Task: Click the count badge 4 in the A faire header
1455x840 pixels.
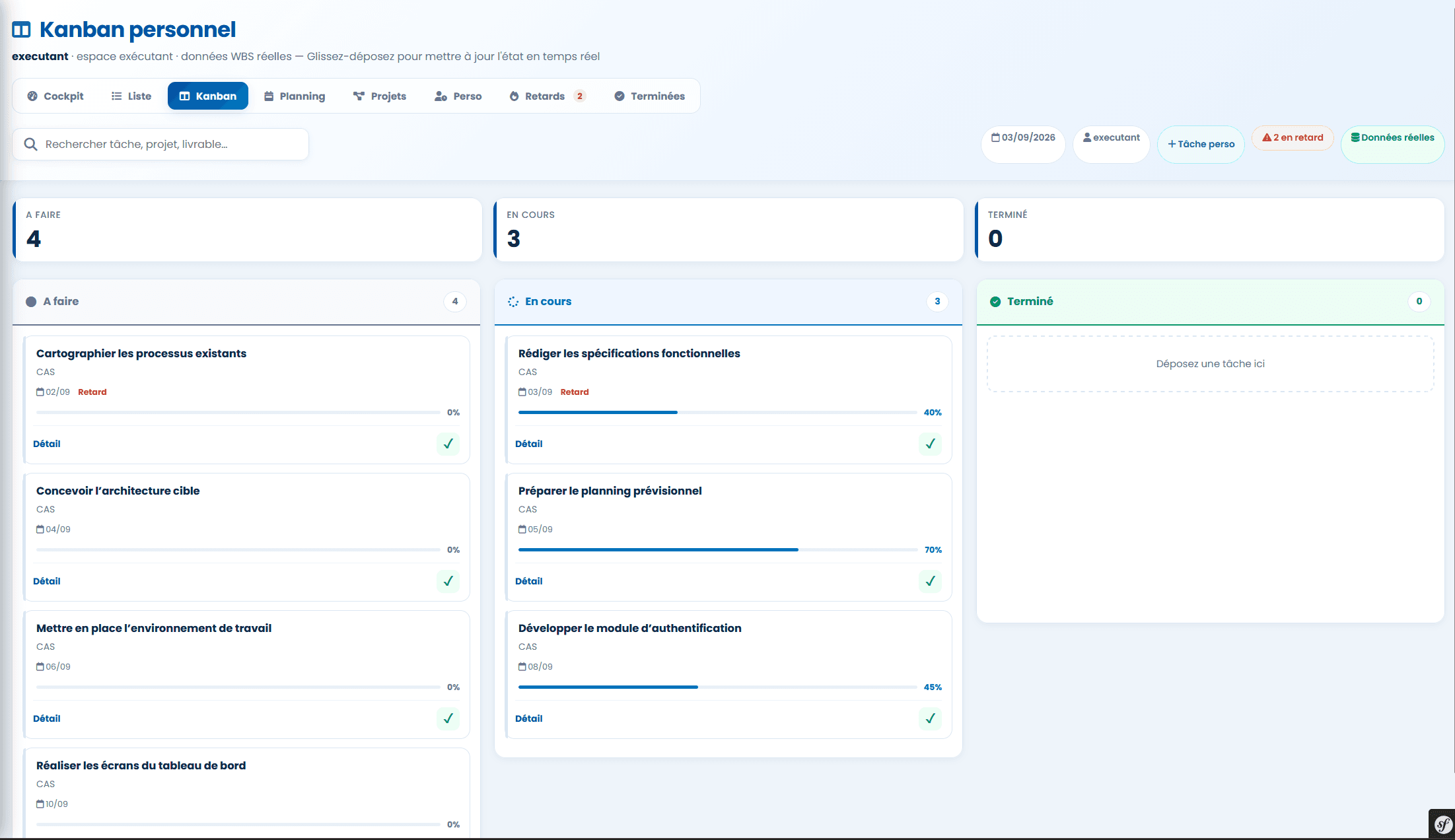Action: click(x=455, y=301)
